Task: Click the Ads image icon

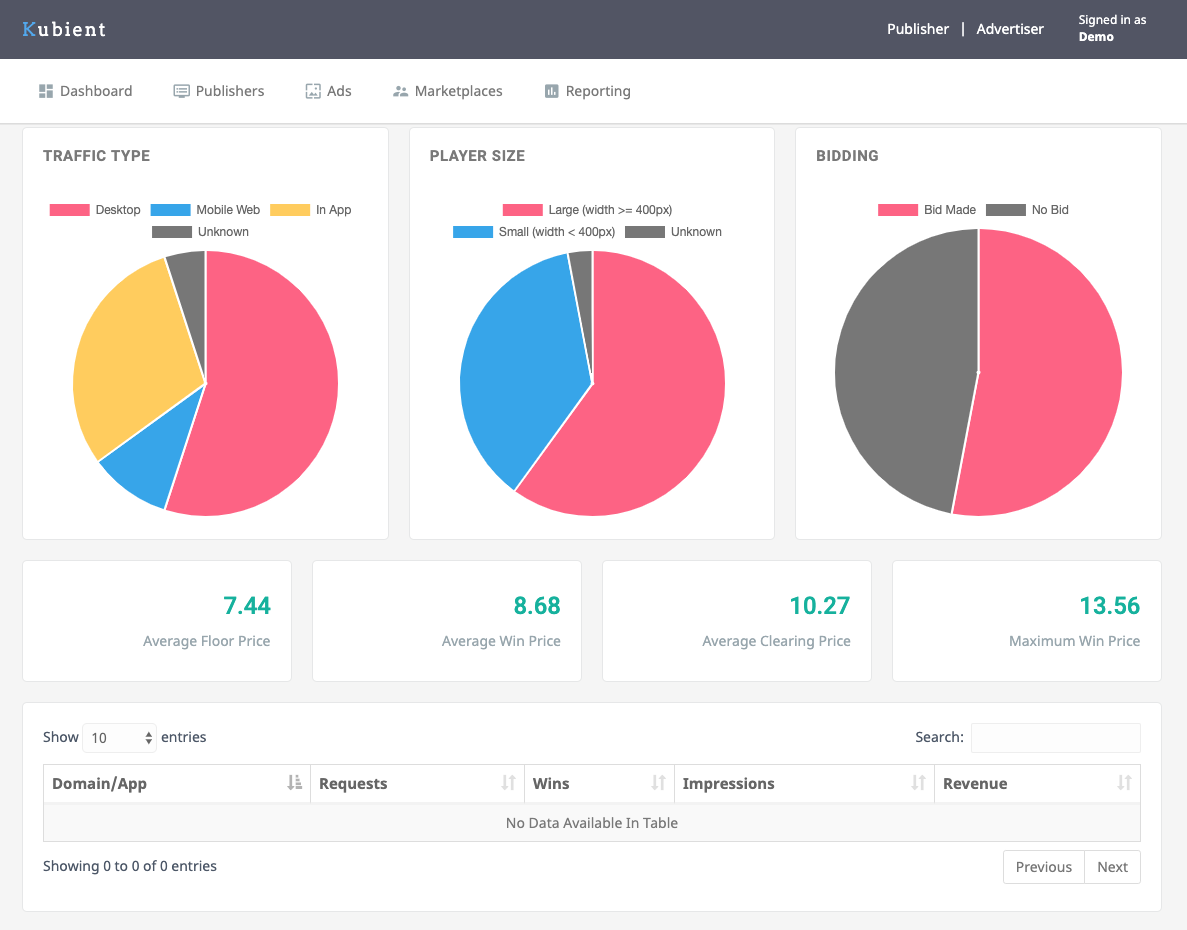Action: pyautogui.click(x=313, y=91)
